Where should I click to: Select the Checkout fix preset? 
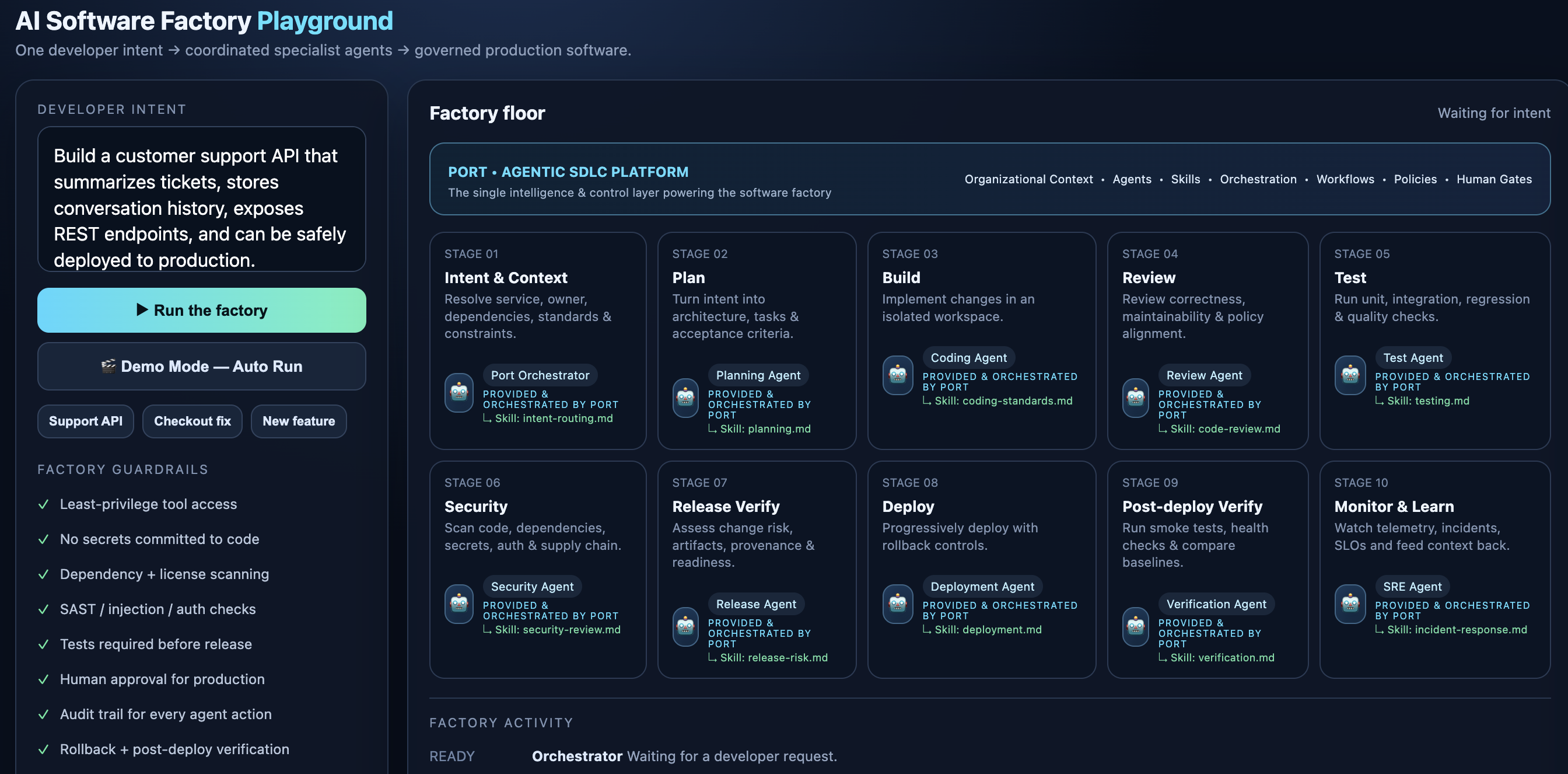(192, 421)
